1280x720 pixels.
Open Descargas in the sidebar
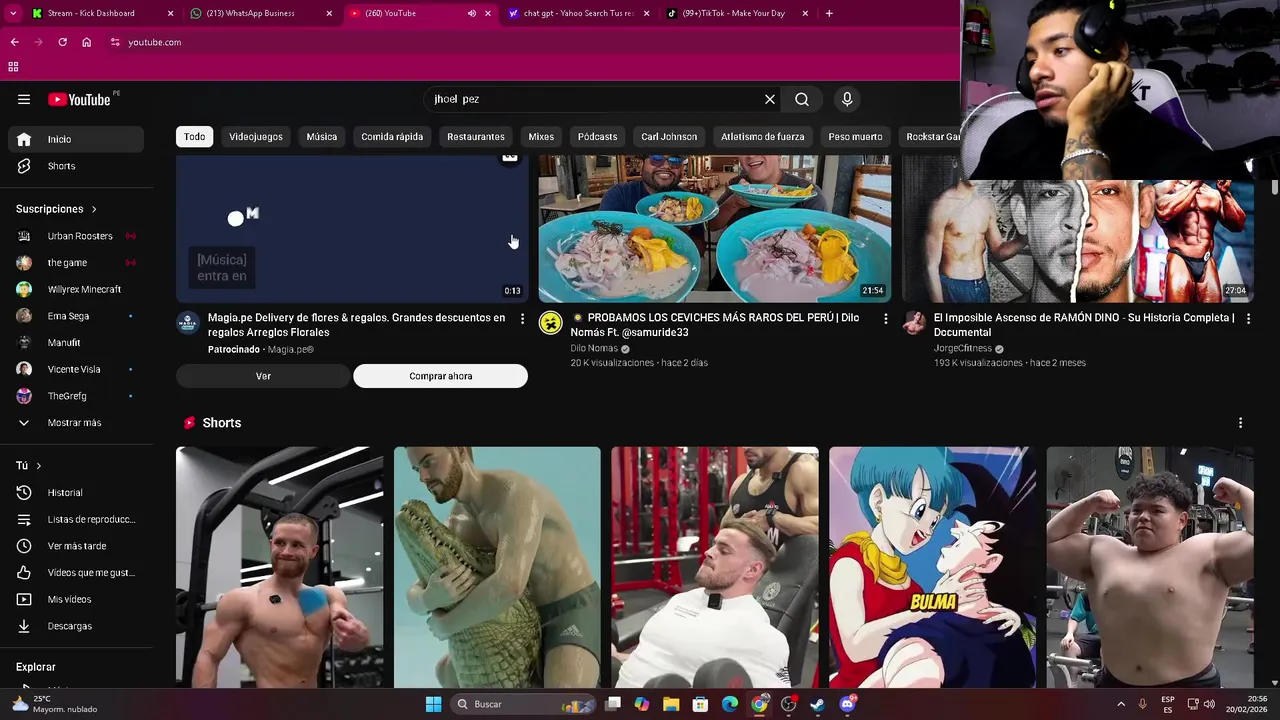(x=76, y=626)
